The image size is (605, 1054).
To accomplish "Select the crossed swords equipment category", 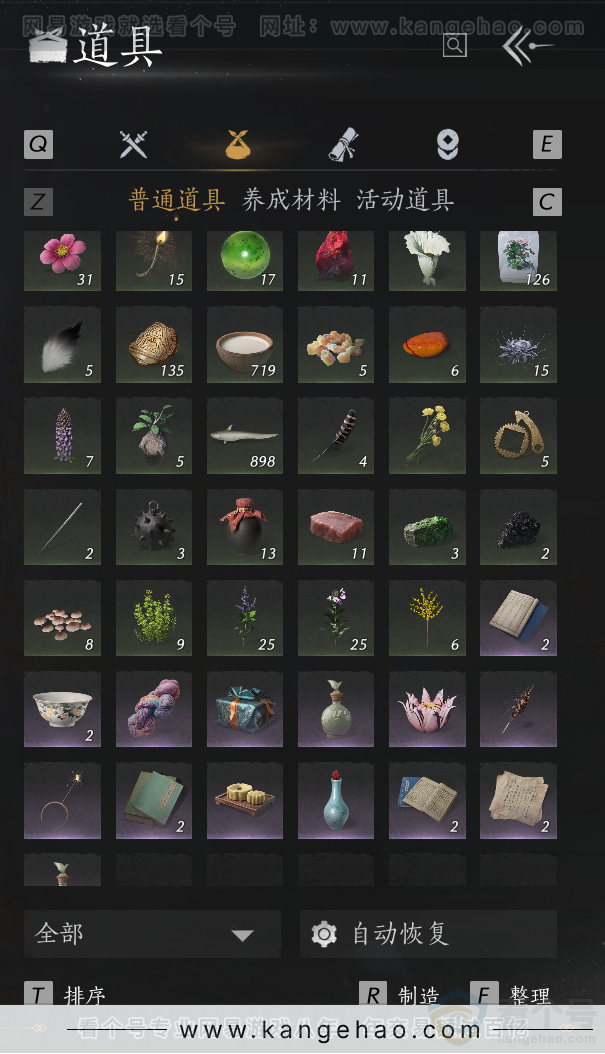I will [133, 145].
